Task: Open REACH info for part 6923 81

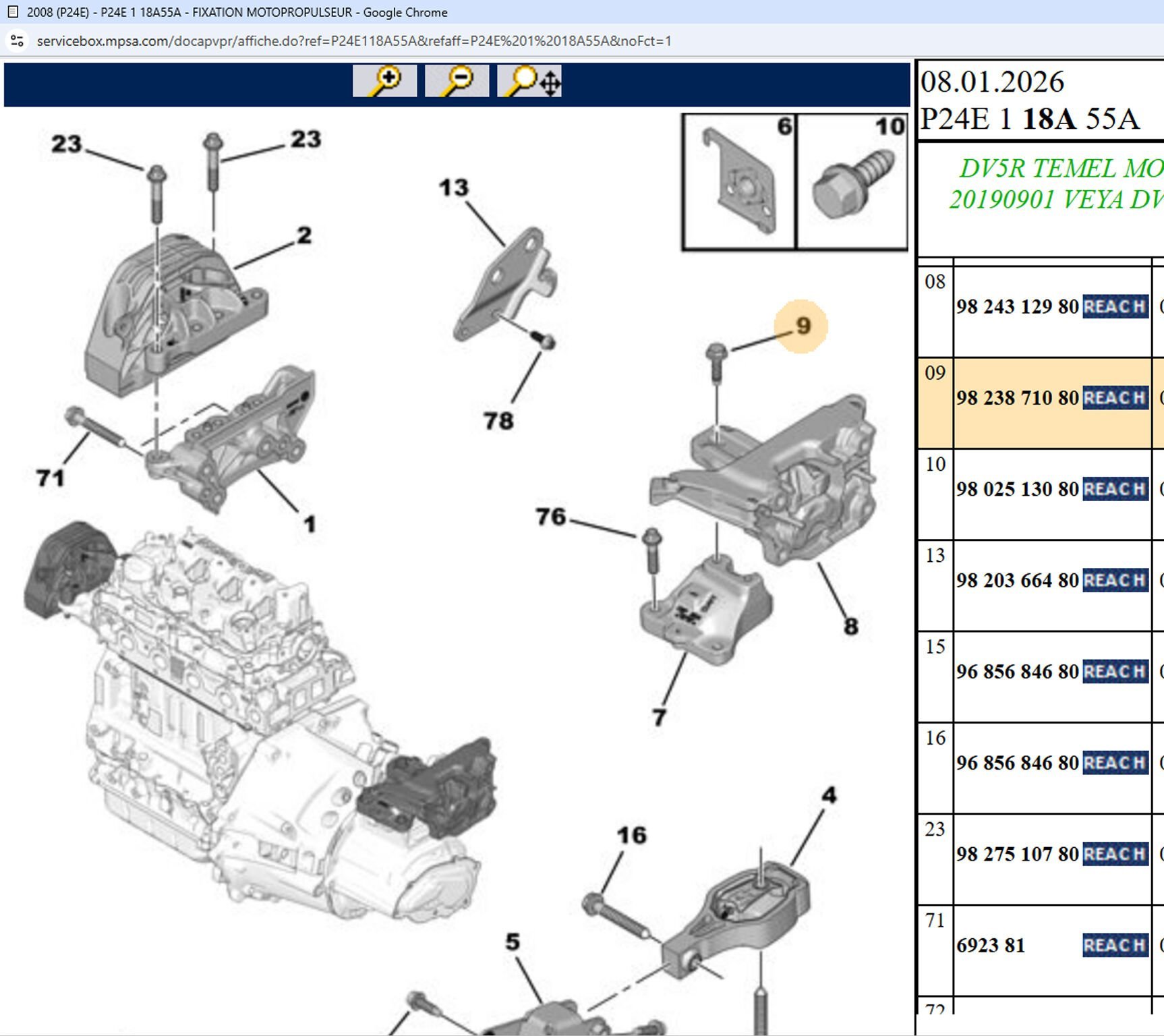Action: tap(1115, 944)
